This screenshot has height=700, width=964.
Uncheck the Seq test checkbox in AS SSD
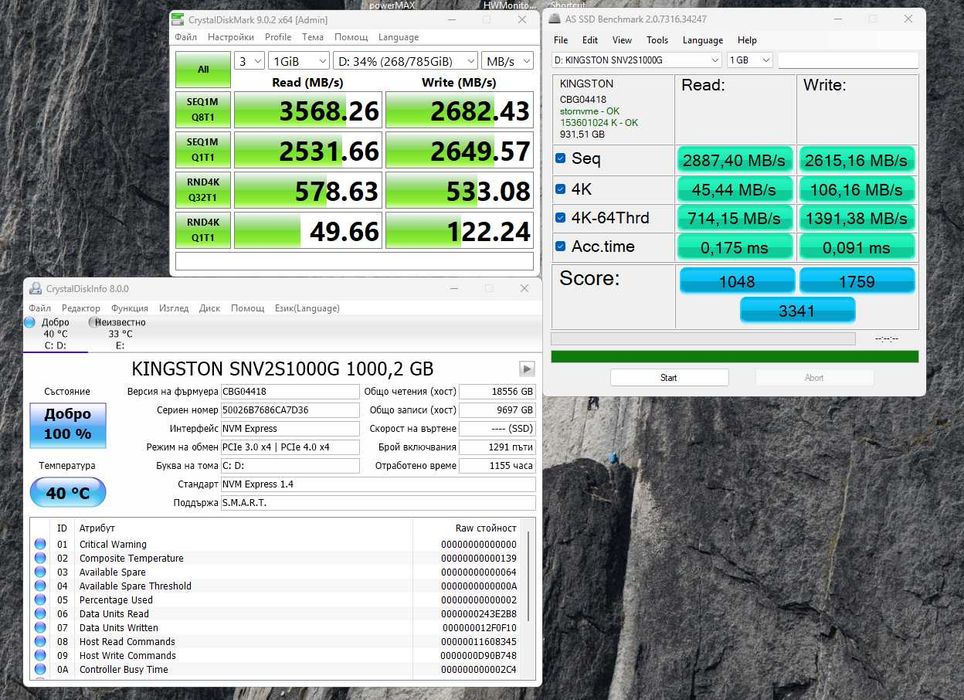coord(560,159)
